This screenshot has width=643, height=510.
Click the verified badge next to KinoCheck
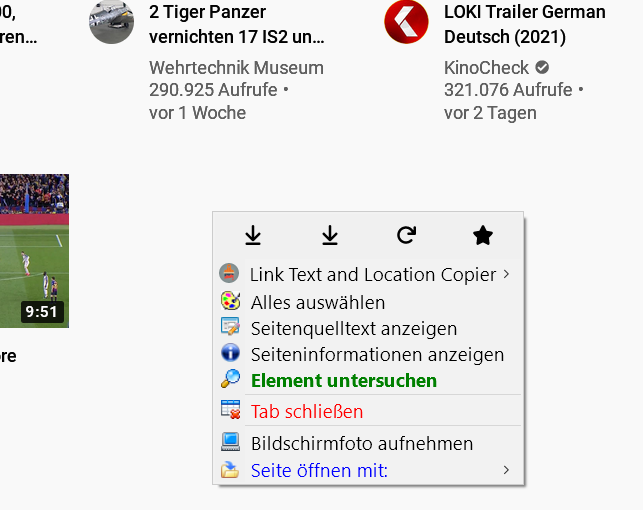[x=542, y=67]
